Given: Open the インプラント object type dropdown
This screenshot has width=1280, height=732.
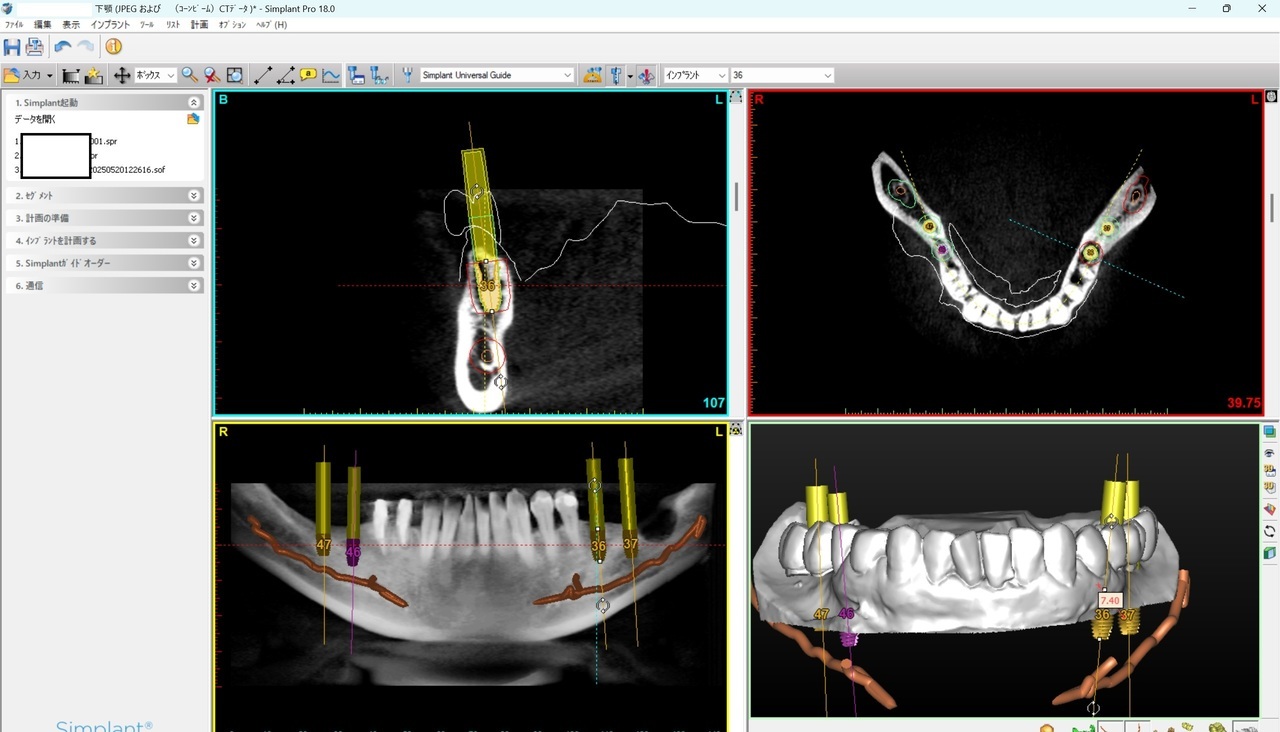Looking at the screenshot, I should pyautogui.click(x=695, y=75).
